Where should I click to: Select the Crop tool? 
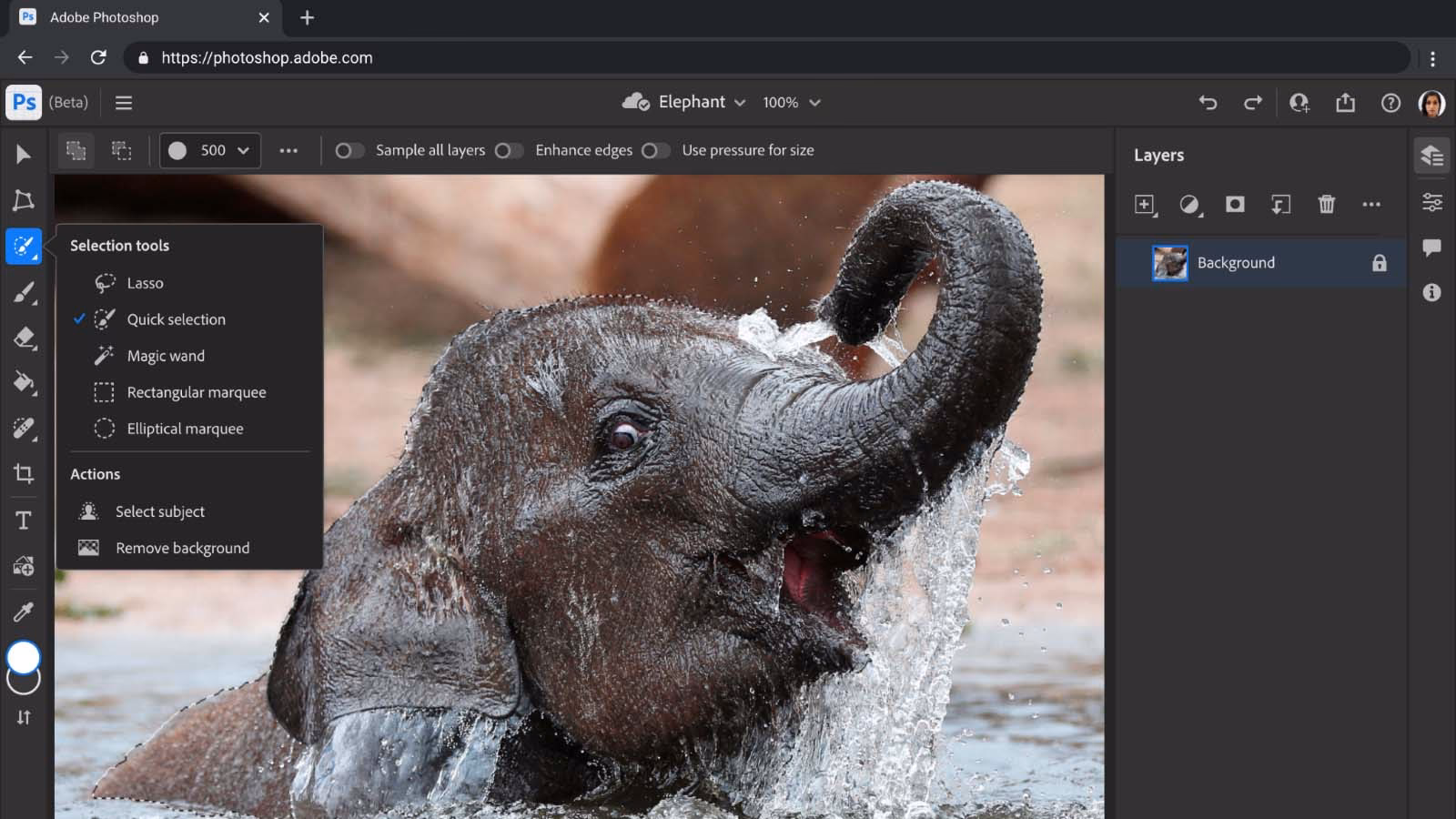pyautogui.click(x=24, y=474)
